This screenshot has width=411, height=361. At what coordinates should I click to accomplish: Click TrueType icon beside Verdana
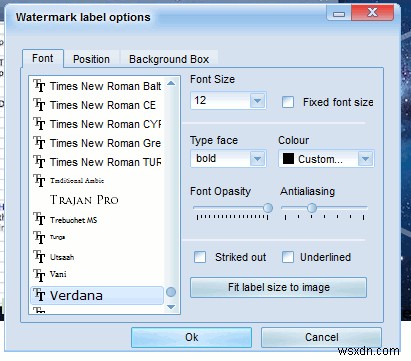(x=39, y=295)
